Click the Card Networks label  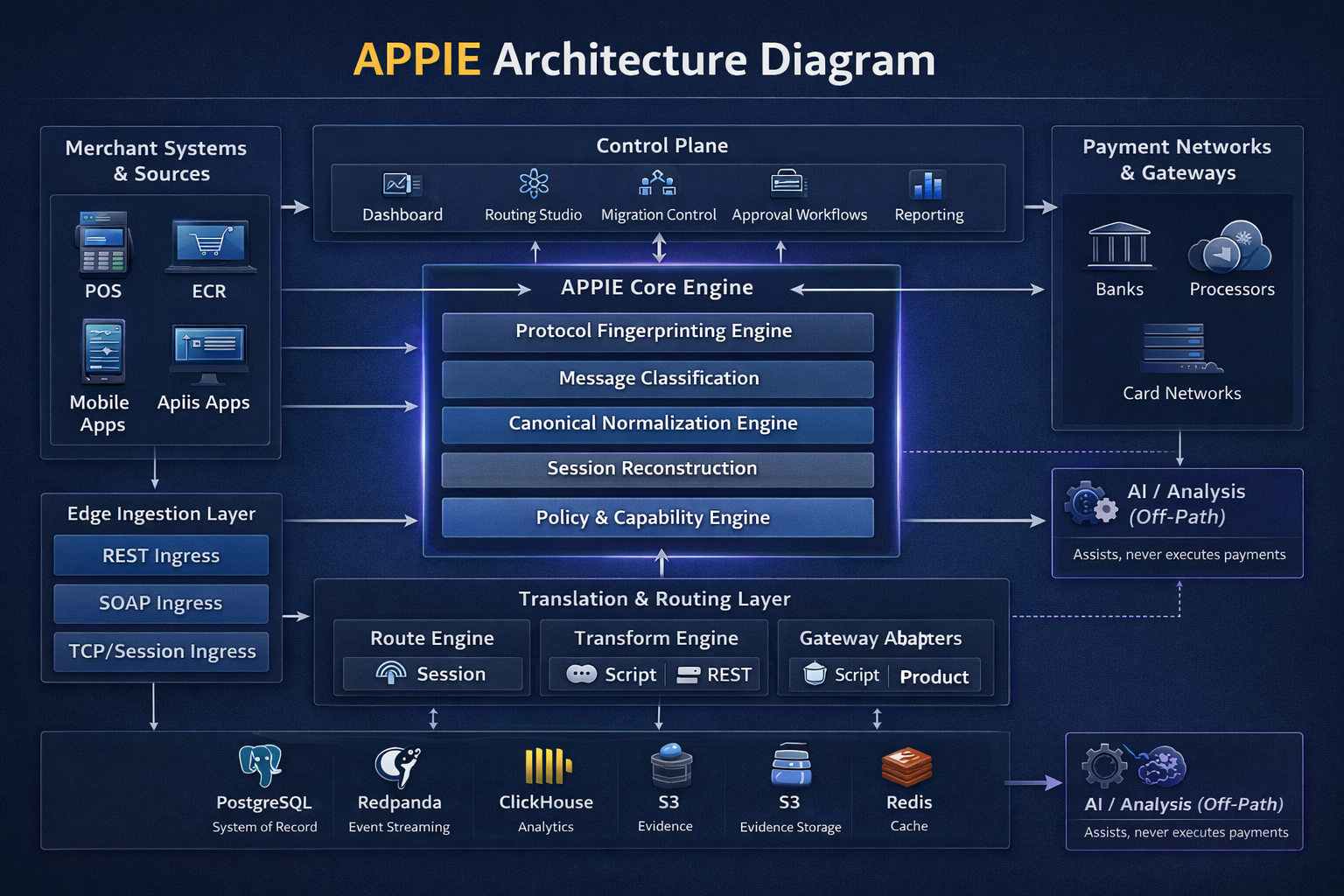click(1182, 394)
